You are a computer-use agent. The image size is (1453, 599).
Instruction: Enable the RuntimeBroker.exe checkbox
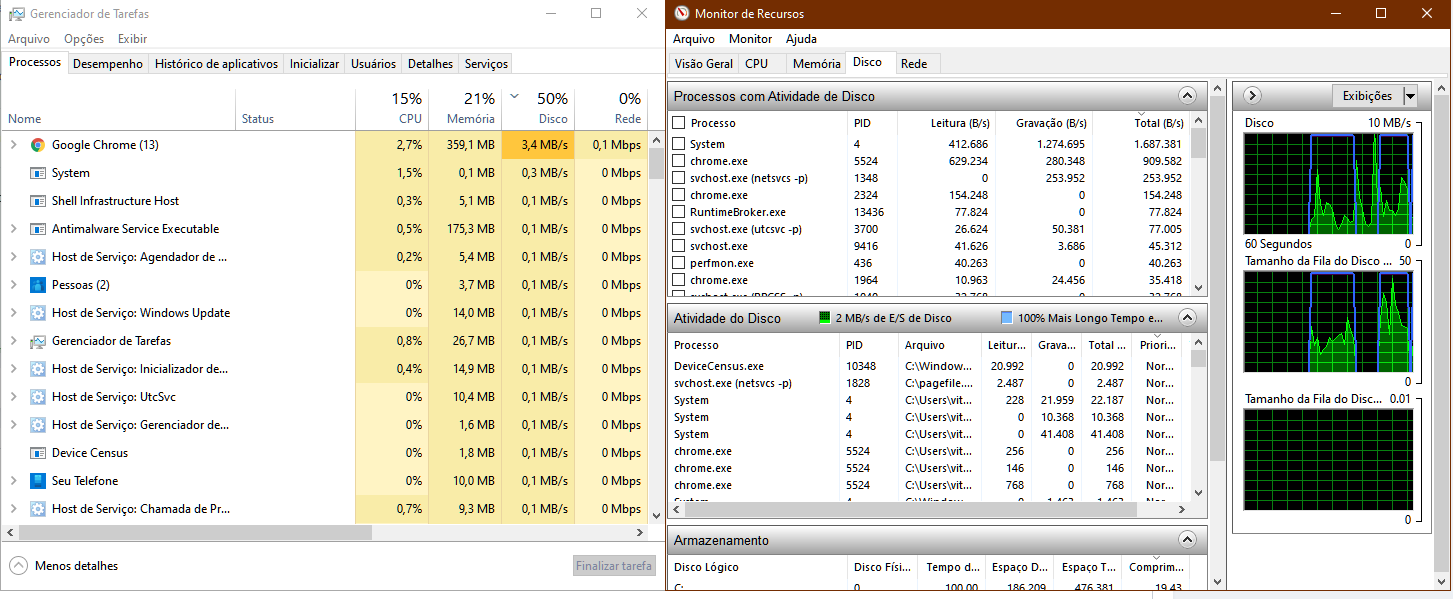(x=679, y=212)
